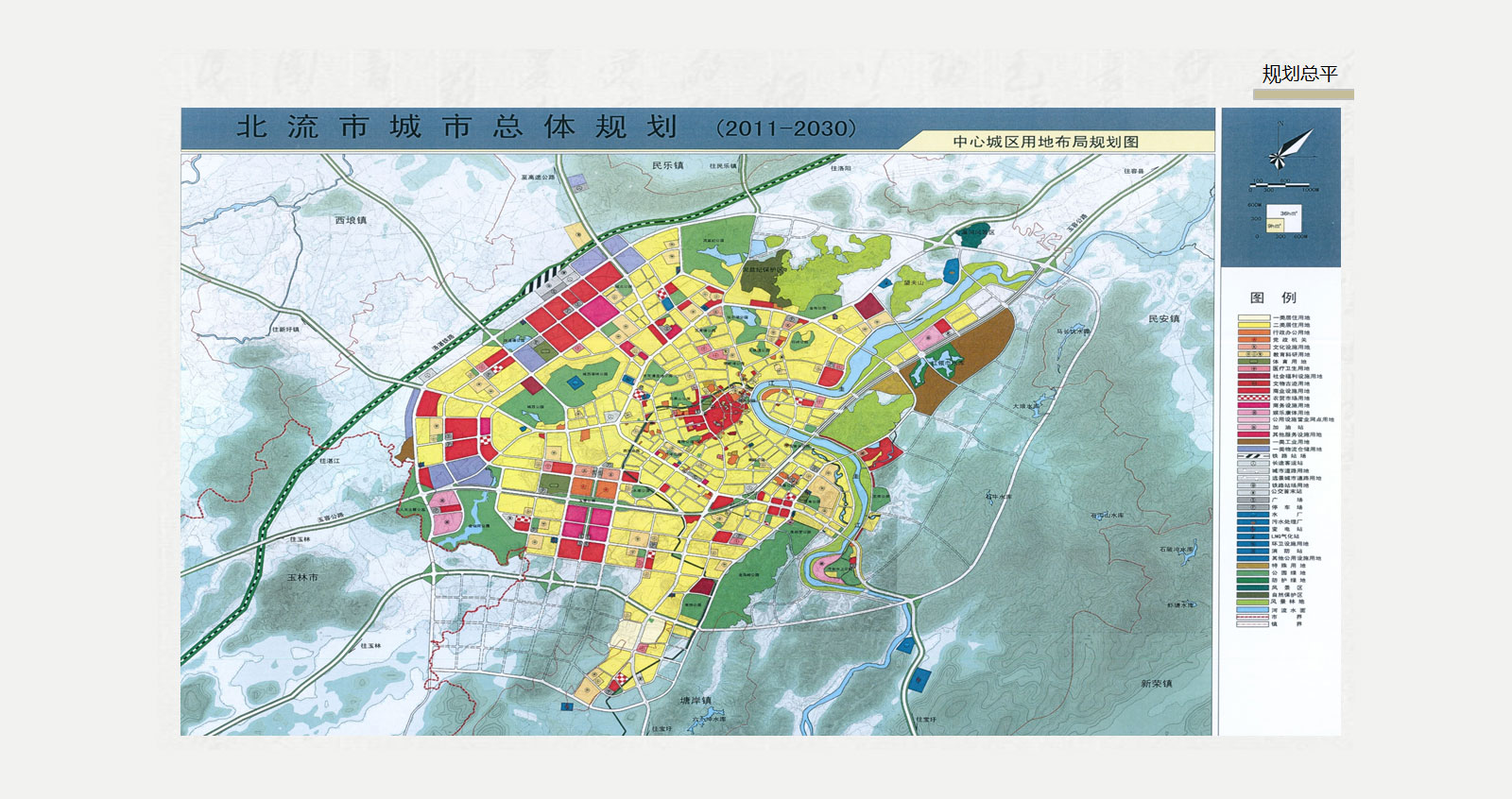
Task: Click the 玉林市 label on the map
Action: click(x=302, y=577)
